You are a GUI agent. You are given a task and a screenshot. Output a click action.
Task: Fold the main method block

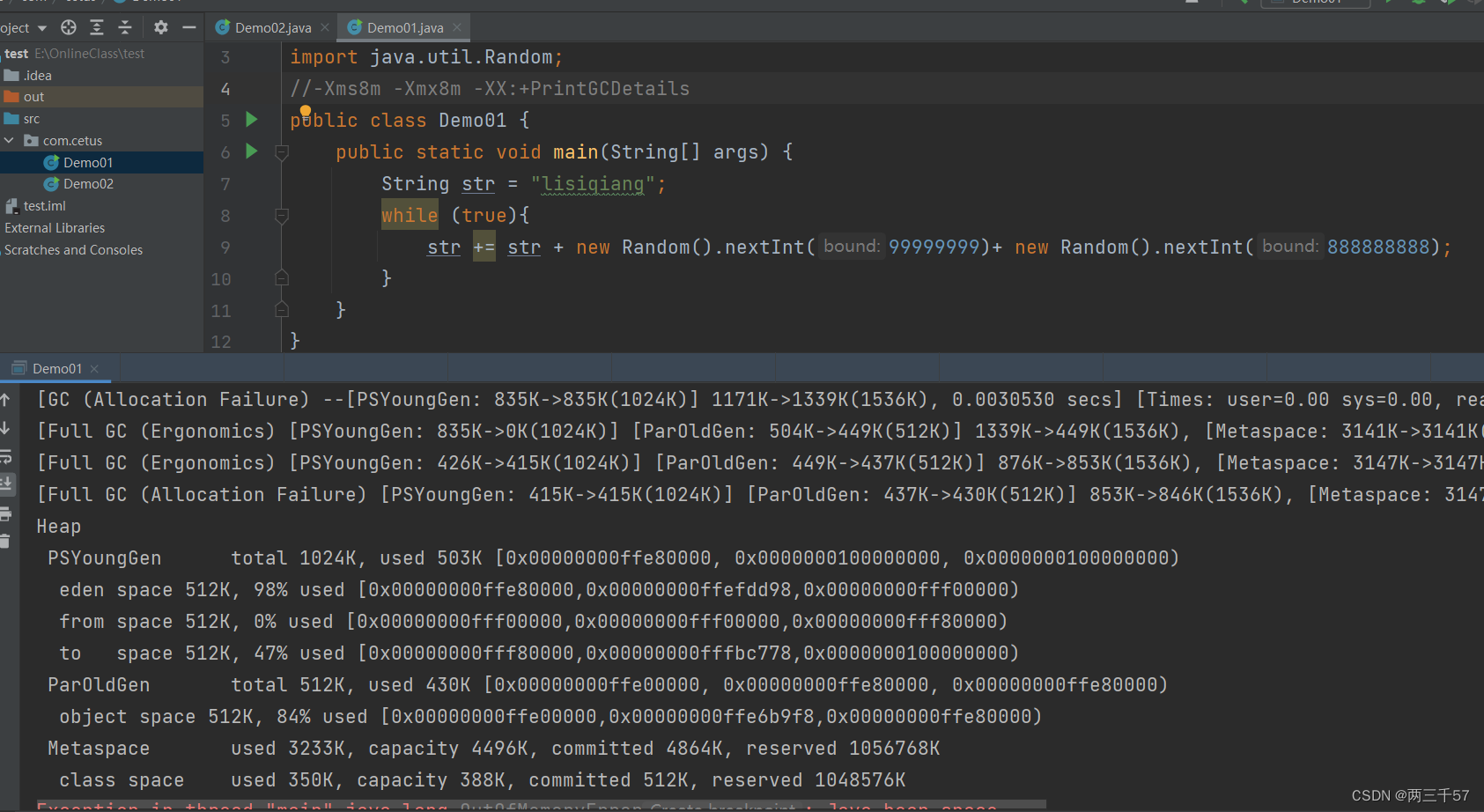282,152
